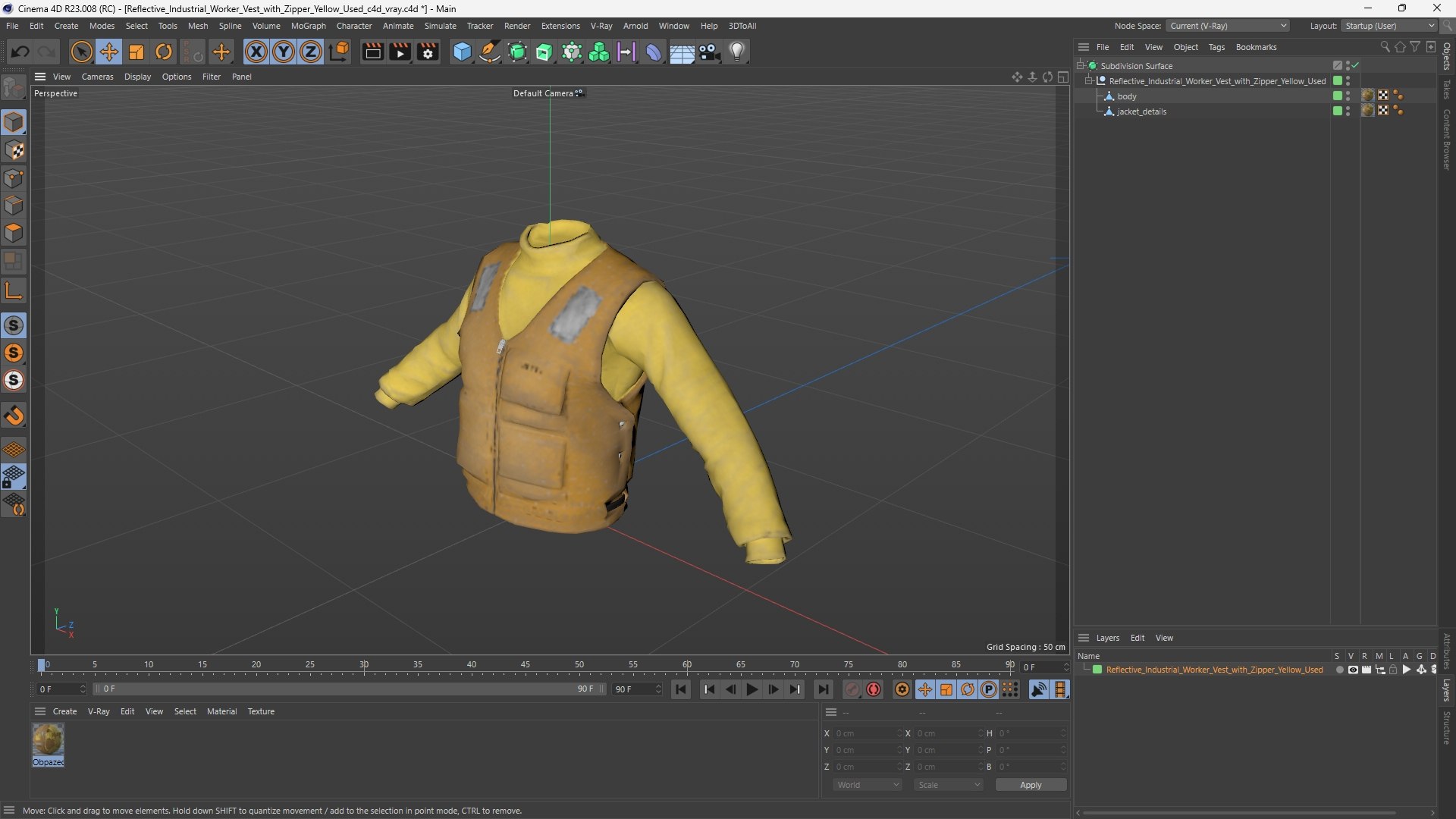Open the World coordinate dropdown
The width and height of the screenshot is (1456, 819).
(x=868, y=785)
